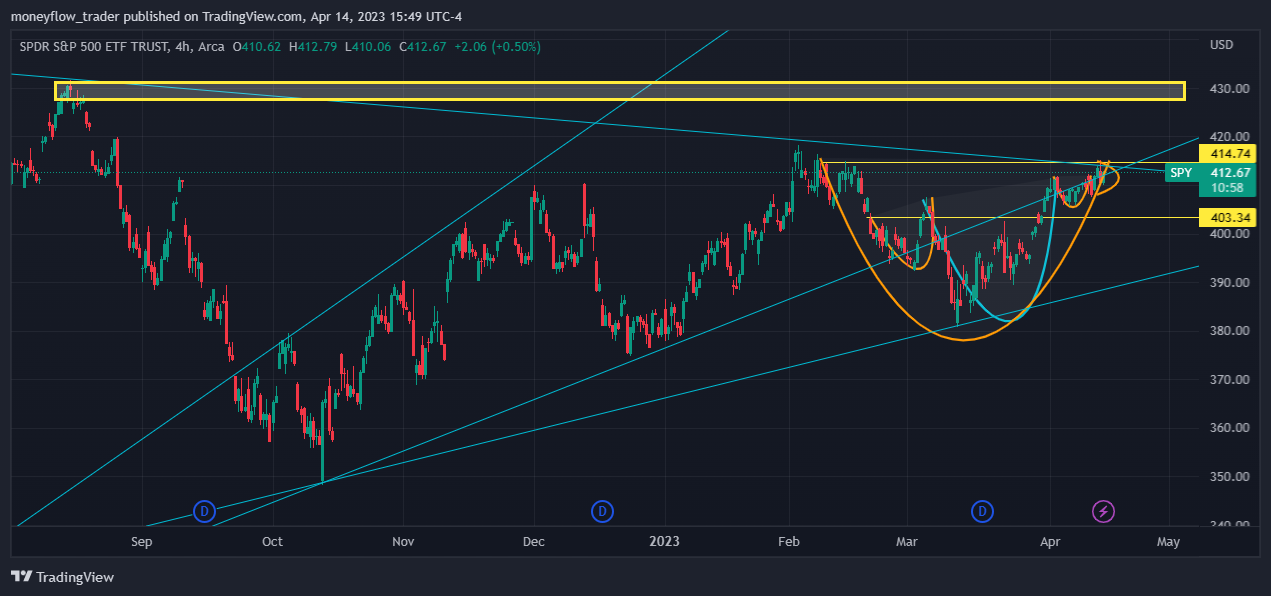Click the moneyflow_trader published header text

pos(236,16)
